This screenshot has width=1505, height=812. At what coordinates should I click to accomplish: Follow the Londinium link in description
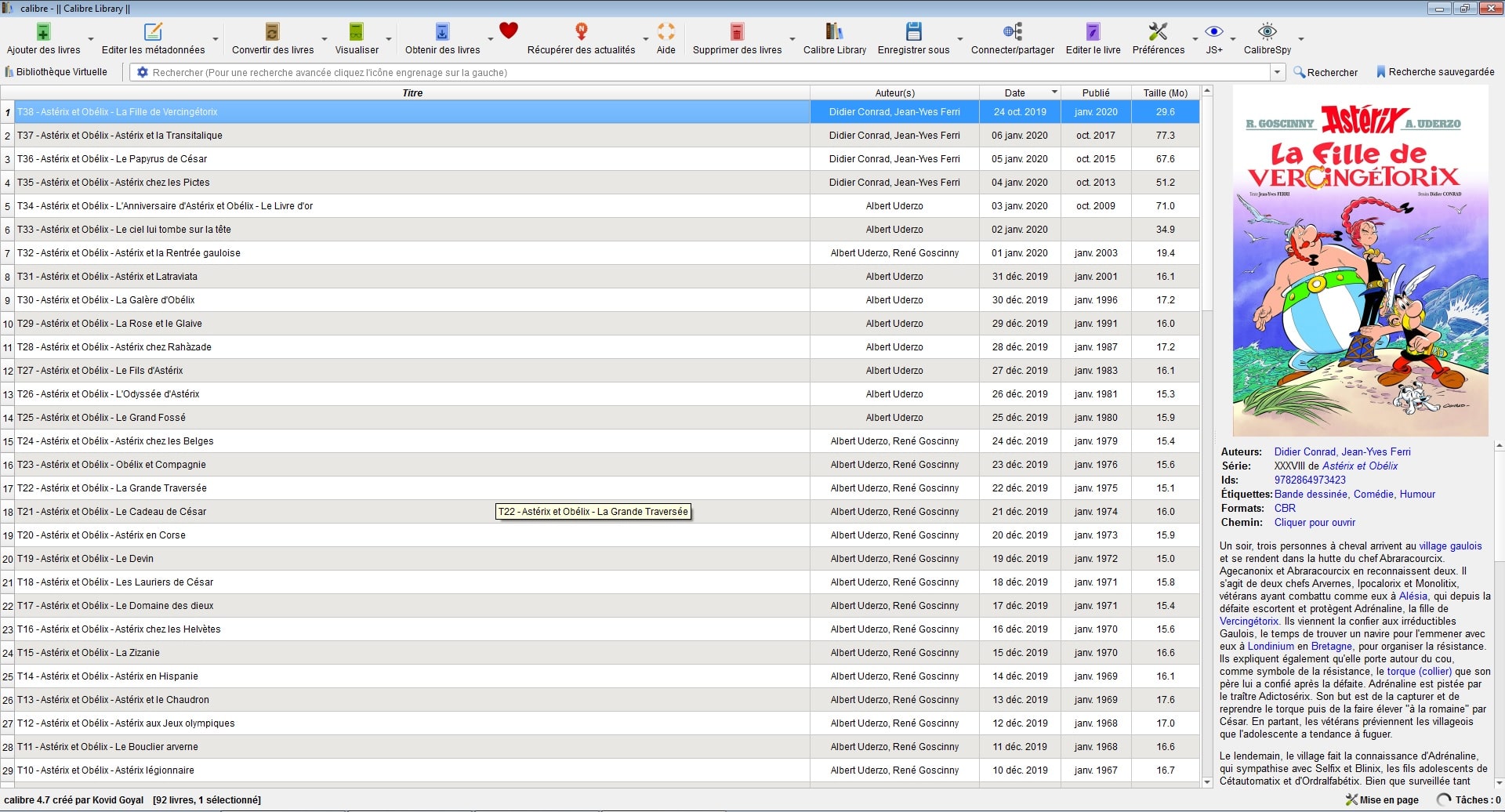[1271, 646]
